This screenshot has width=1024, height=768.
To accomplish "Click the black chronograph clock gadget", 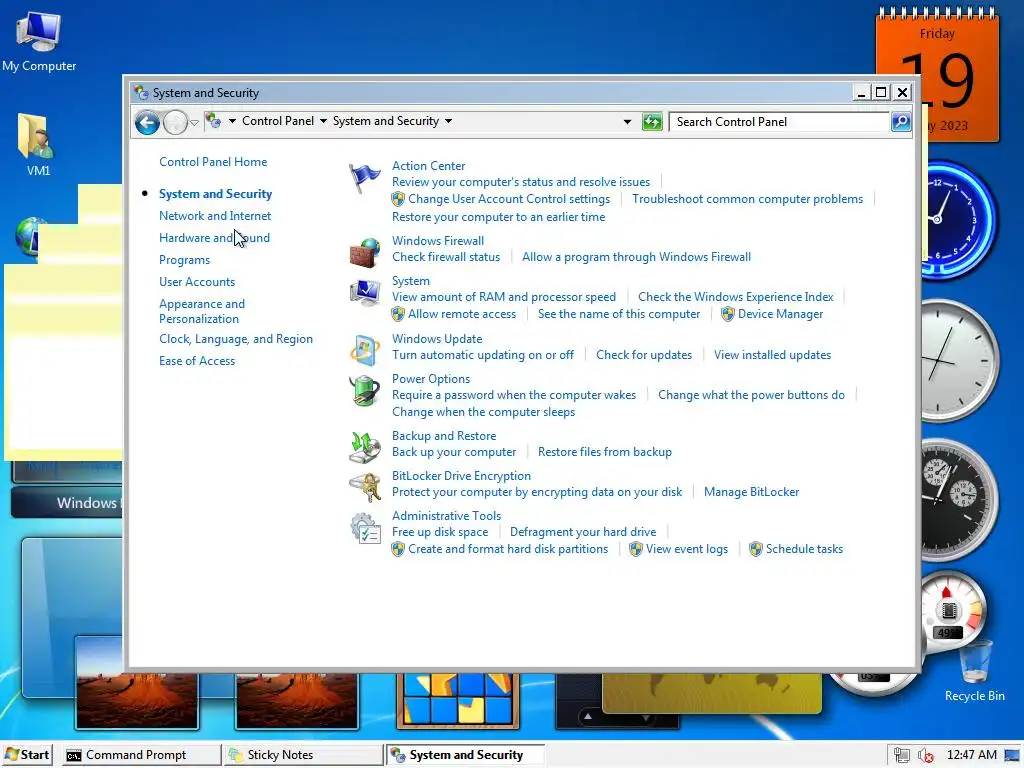I will (x=959, y=499).
